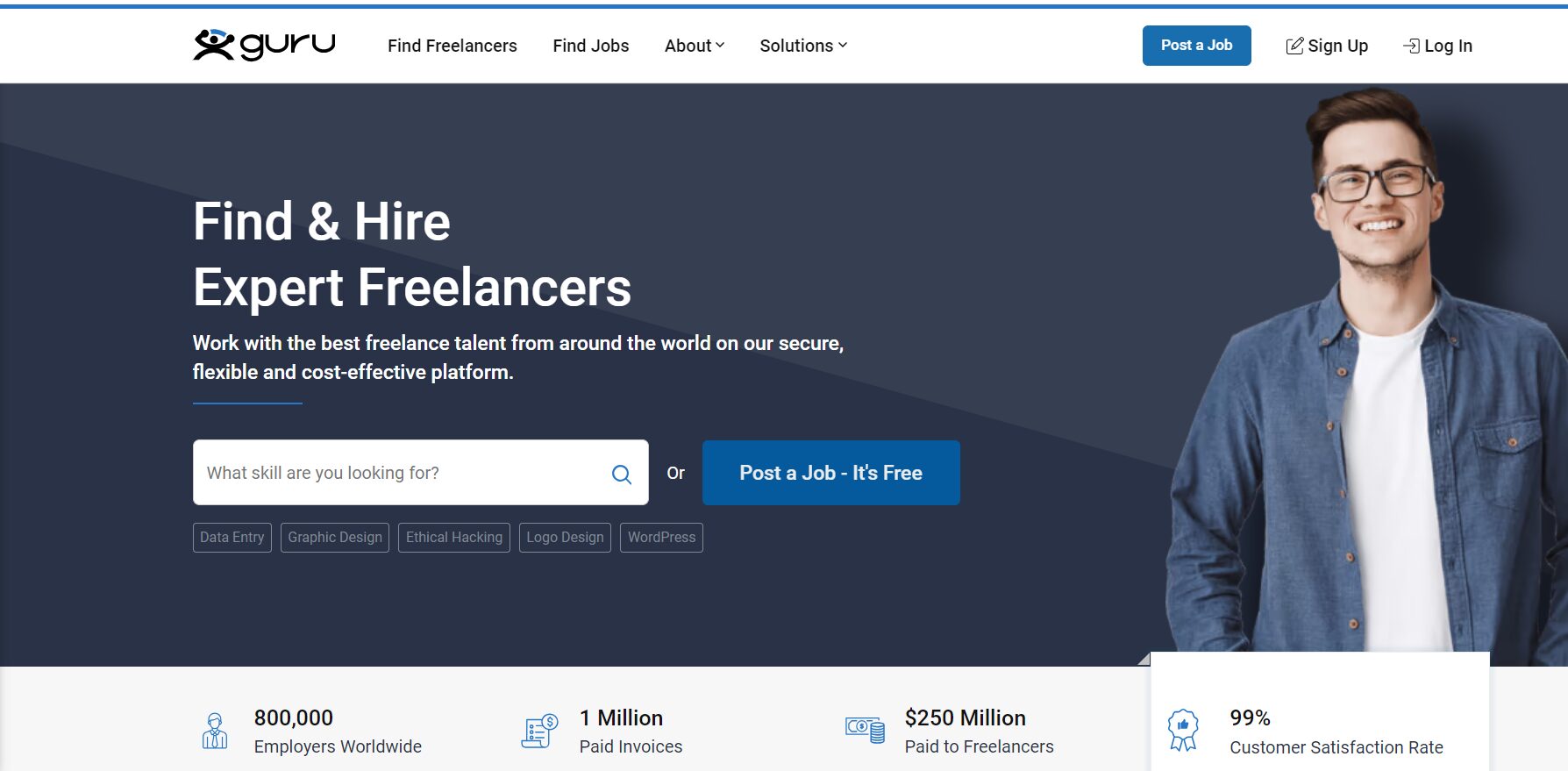
Task: Select the Data Entry skill tag
Action: click(x=232, y=538)
